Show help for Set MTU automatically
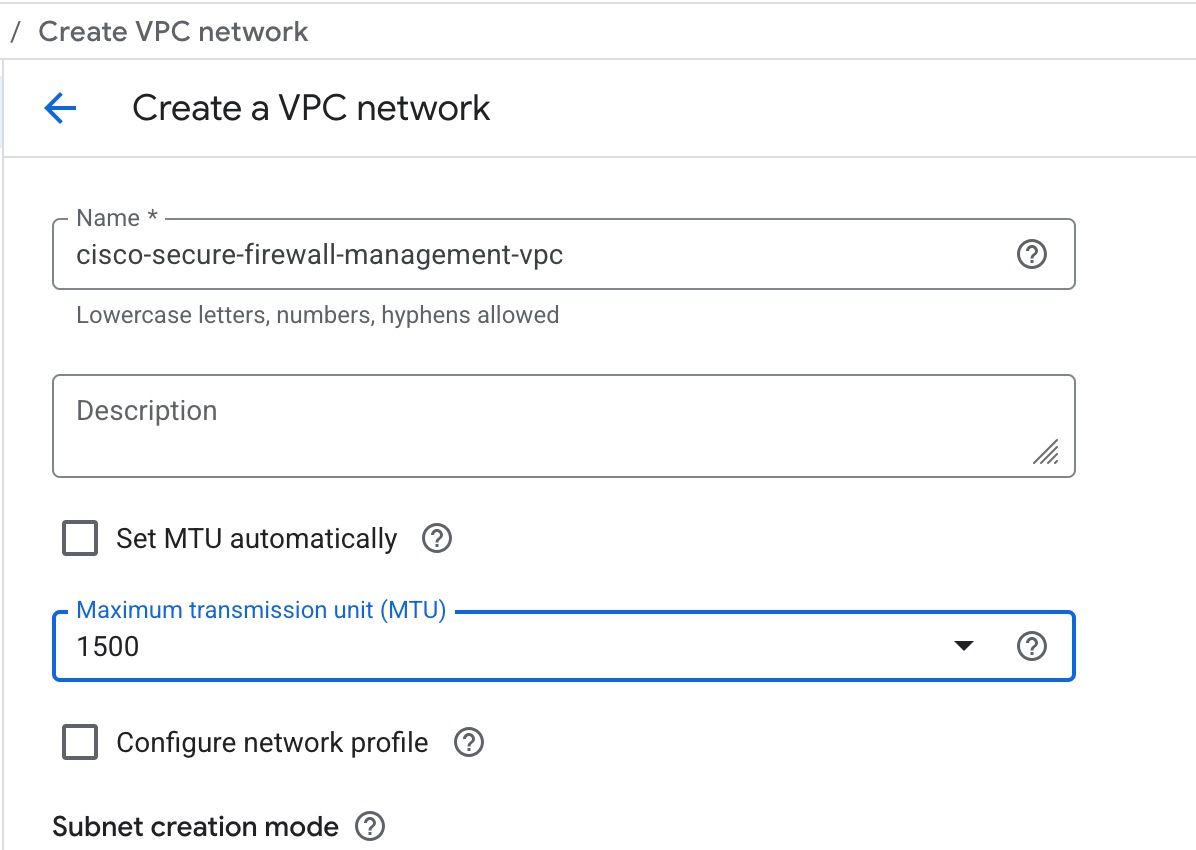Image resolution: width=1196 pixels, height=850 pixels. click(x=437, y=539)
